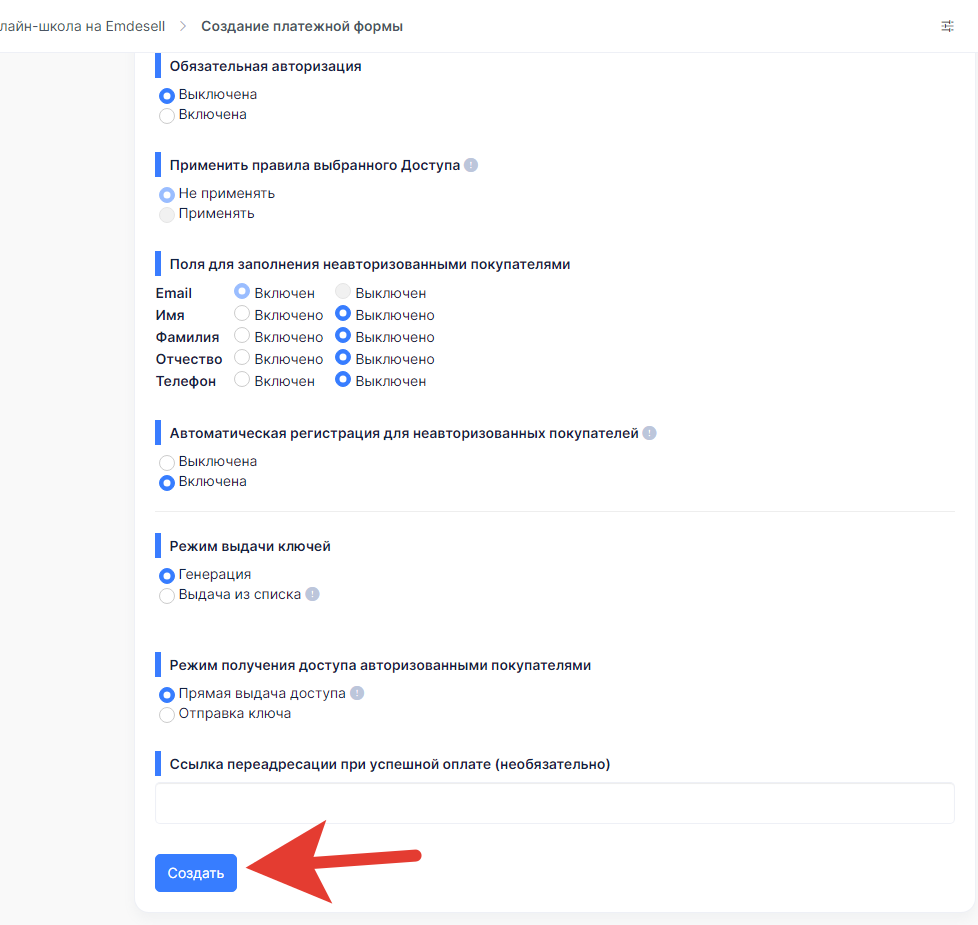Choose Выдача из списка key mode
The height and width of the screenshot is (925, 978).
167,595
